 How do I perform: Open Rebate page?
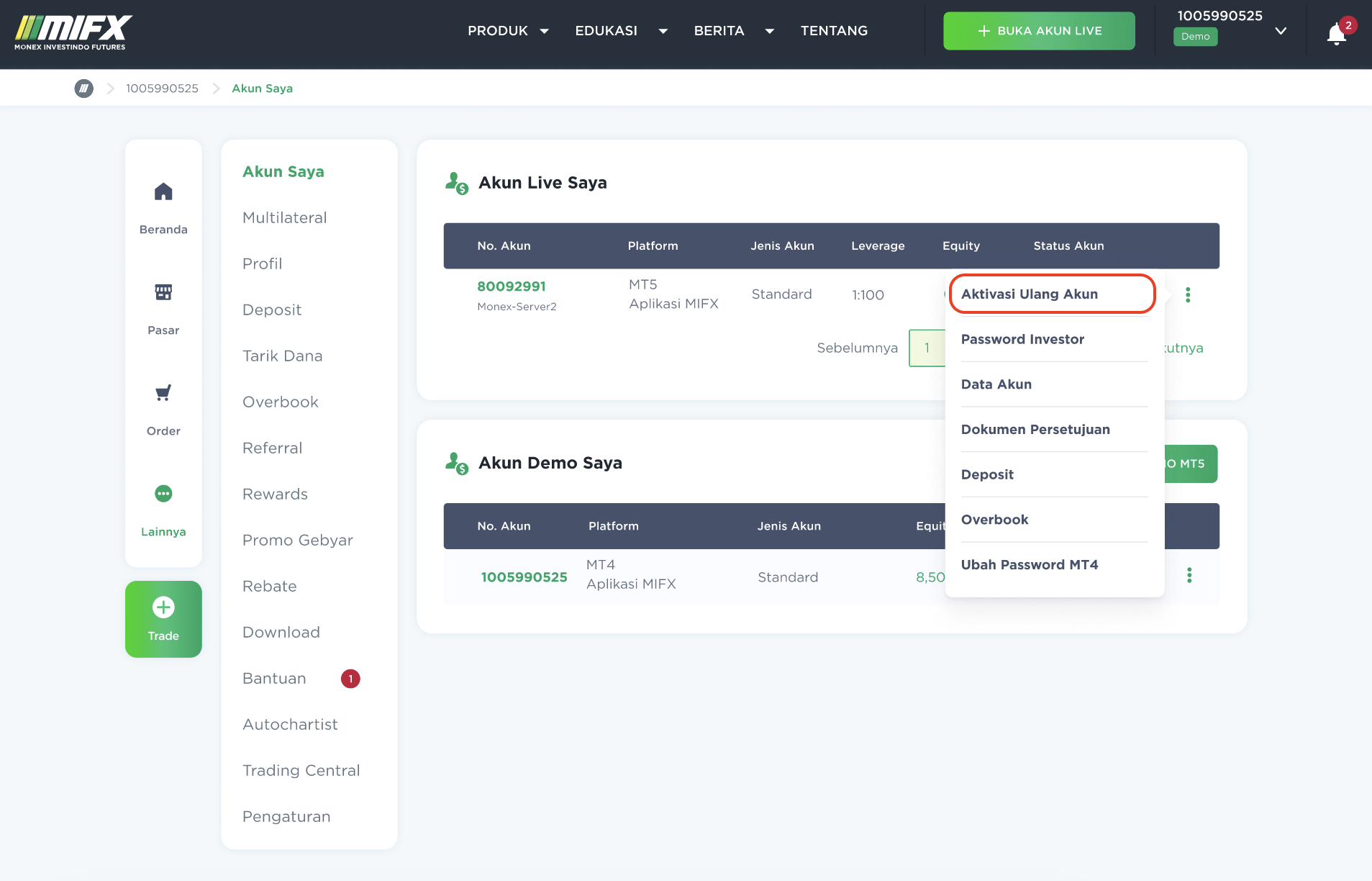tap(269, 586)
